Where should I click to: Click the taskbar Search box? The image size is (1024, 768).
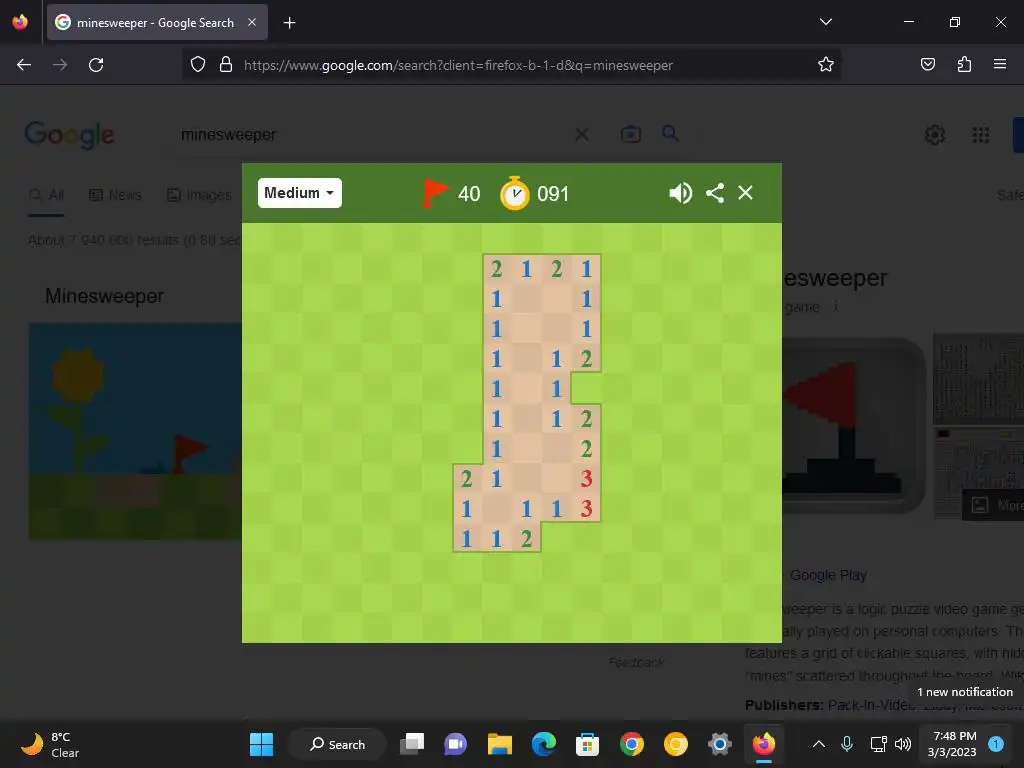click(x=337, y=744)
